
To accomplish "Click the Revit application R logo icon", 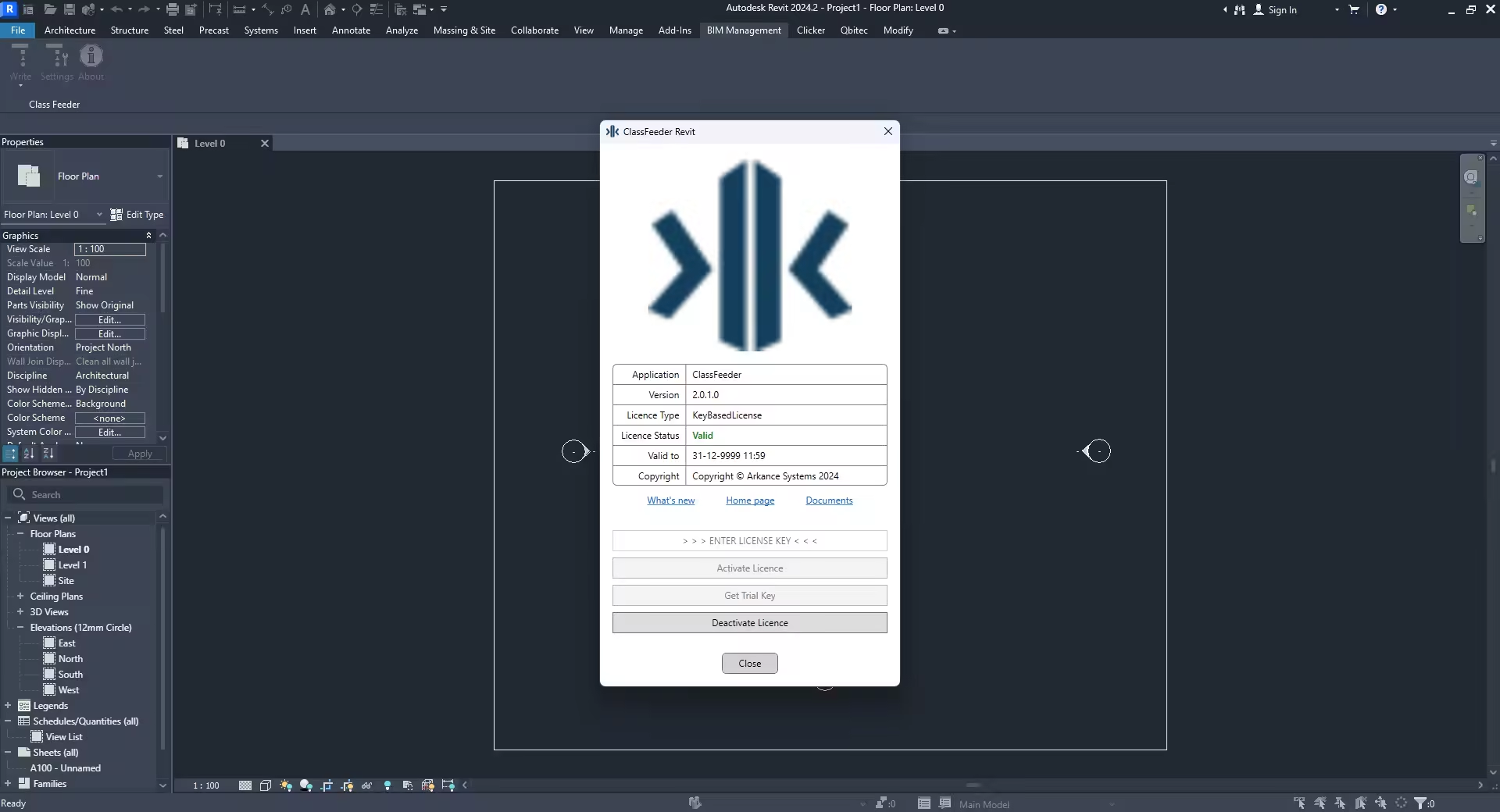I will 10,9.
